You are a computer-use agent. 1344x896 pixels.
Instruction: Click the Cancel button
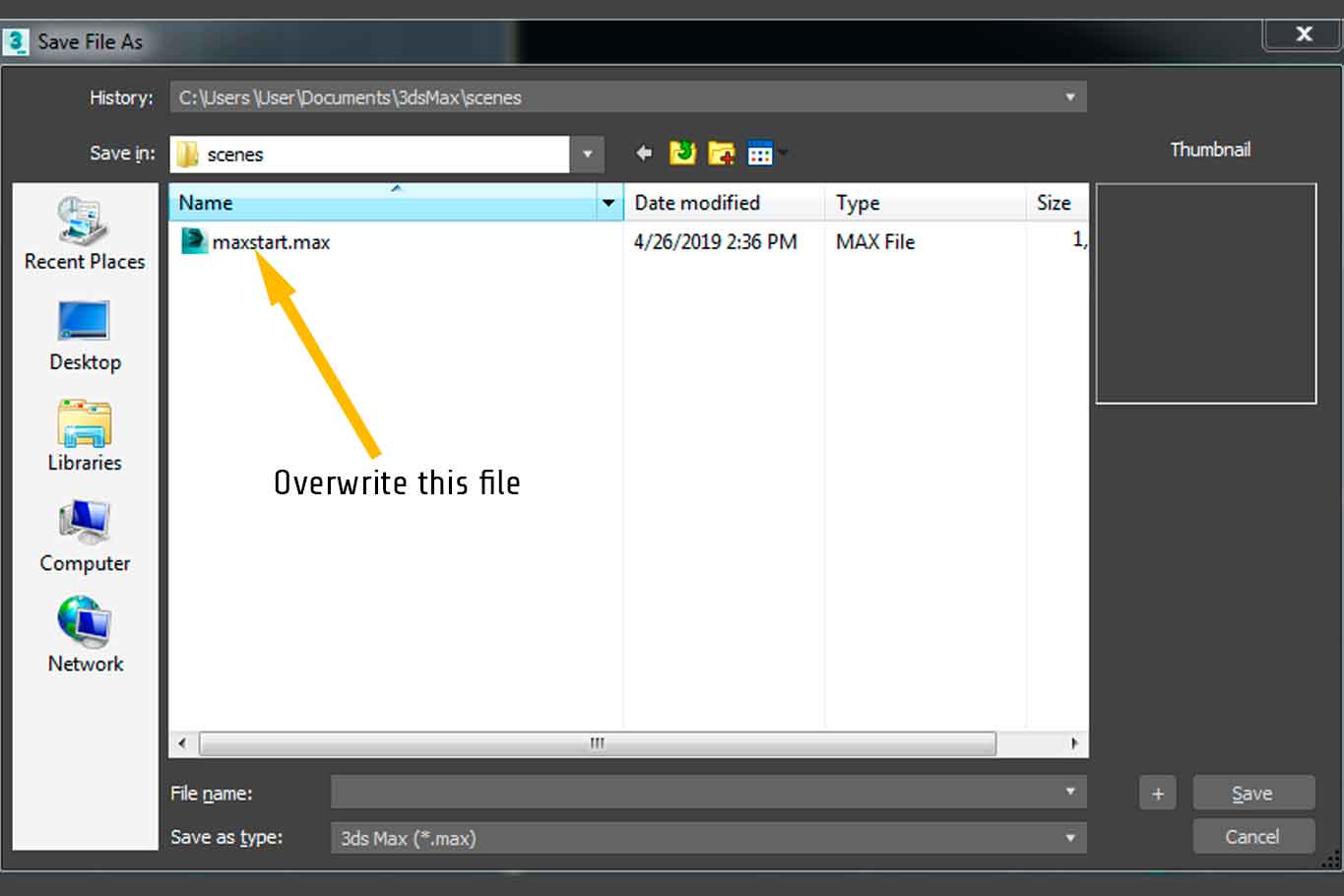coord(1253,837)
